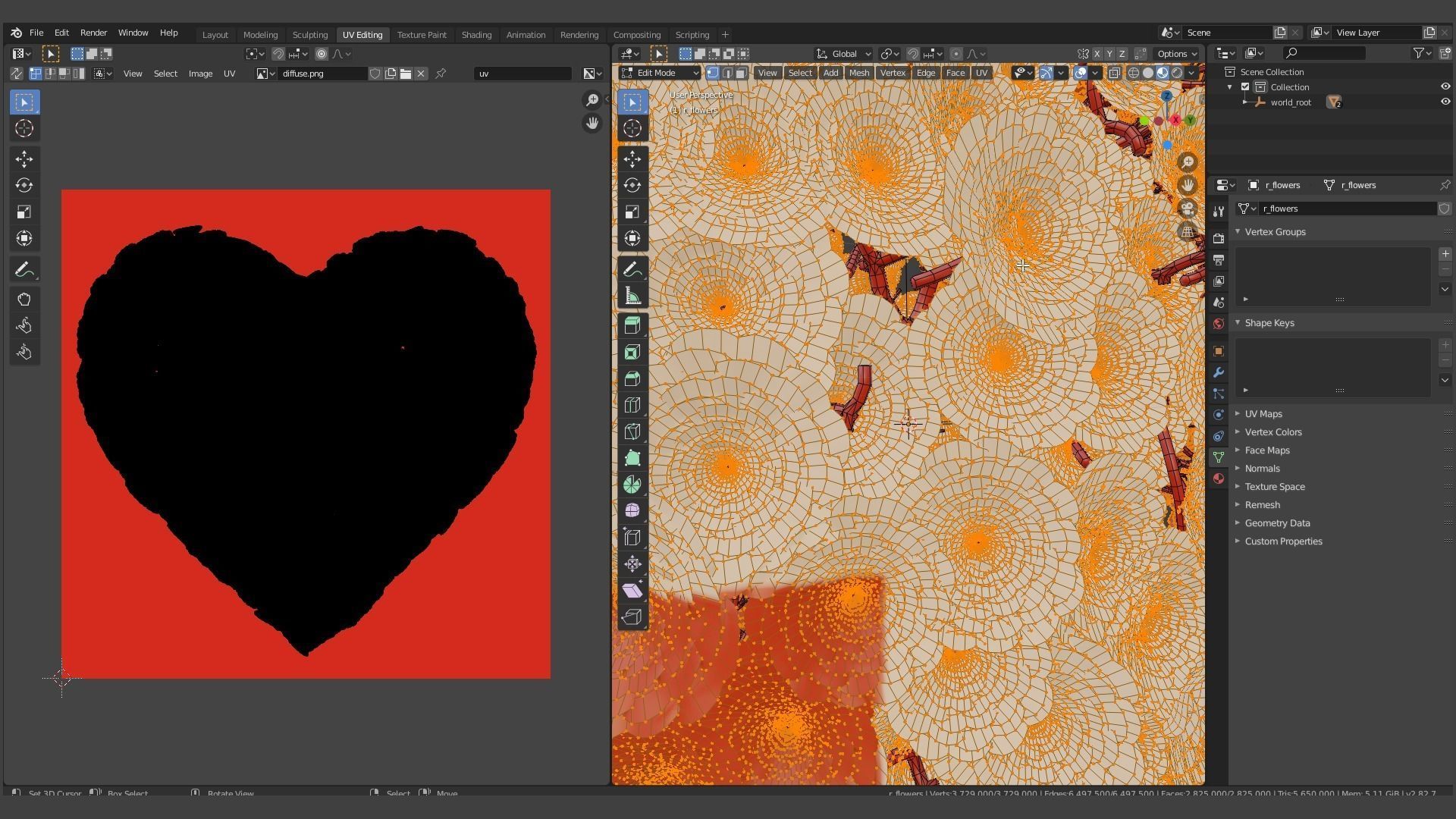Click the Face menu button in viewport
The height and width of the screenshot is (819, 1456).
(x=955, y=73)
